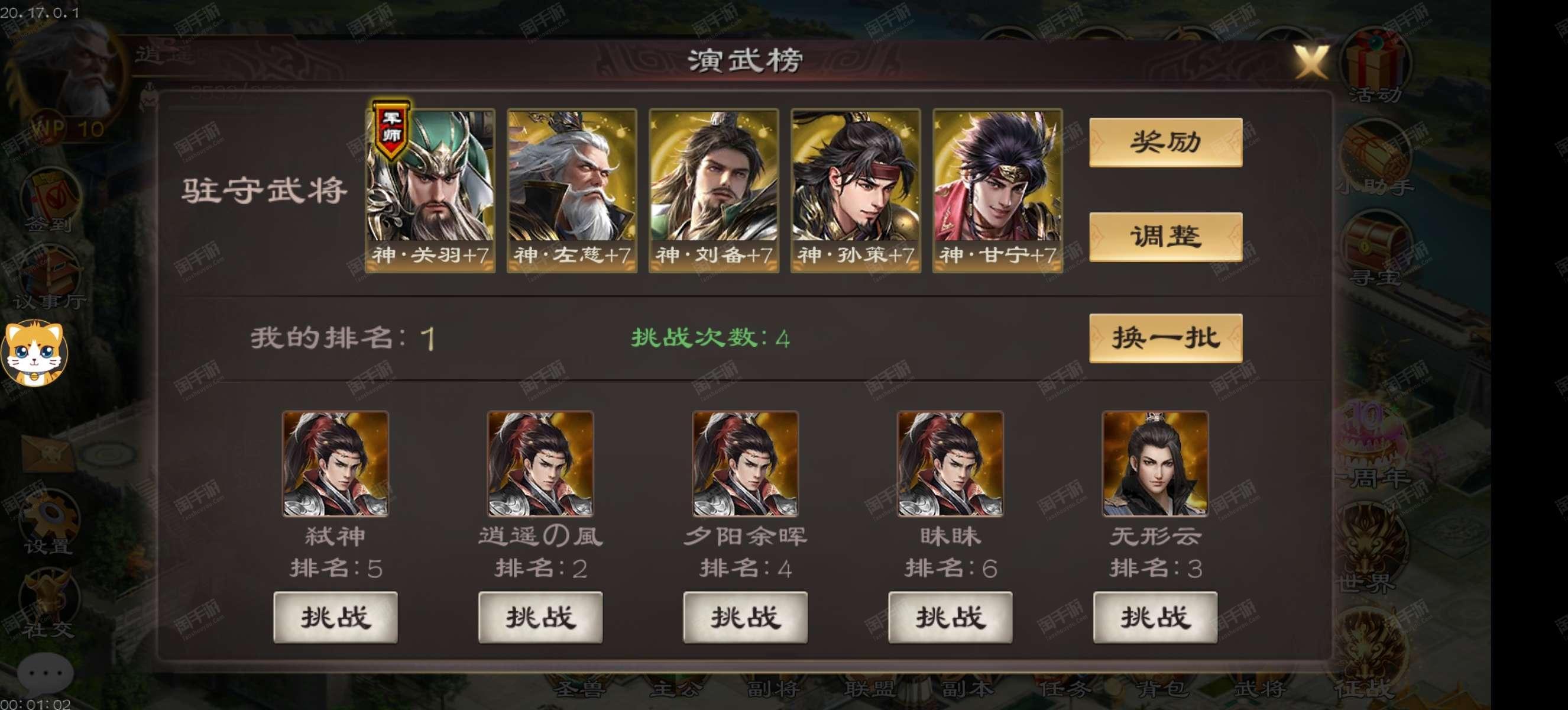The height and width of the screenshot is (710, 1568).
Task: Select the 神·关羽+7 general card
Action: click(430, 191)
